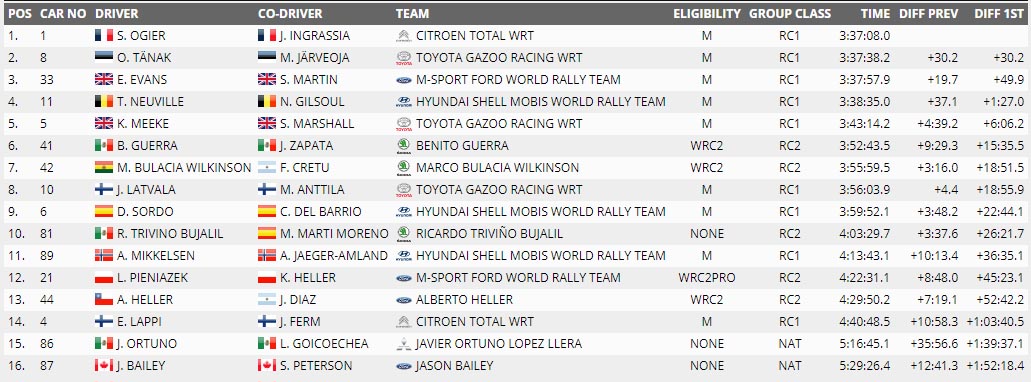The image size is (1031, 382).
Task: Click the Bolivian flag beside M. Bulacia Wilkinson
Action: 104,168
